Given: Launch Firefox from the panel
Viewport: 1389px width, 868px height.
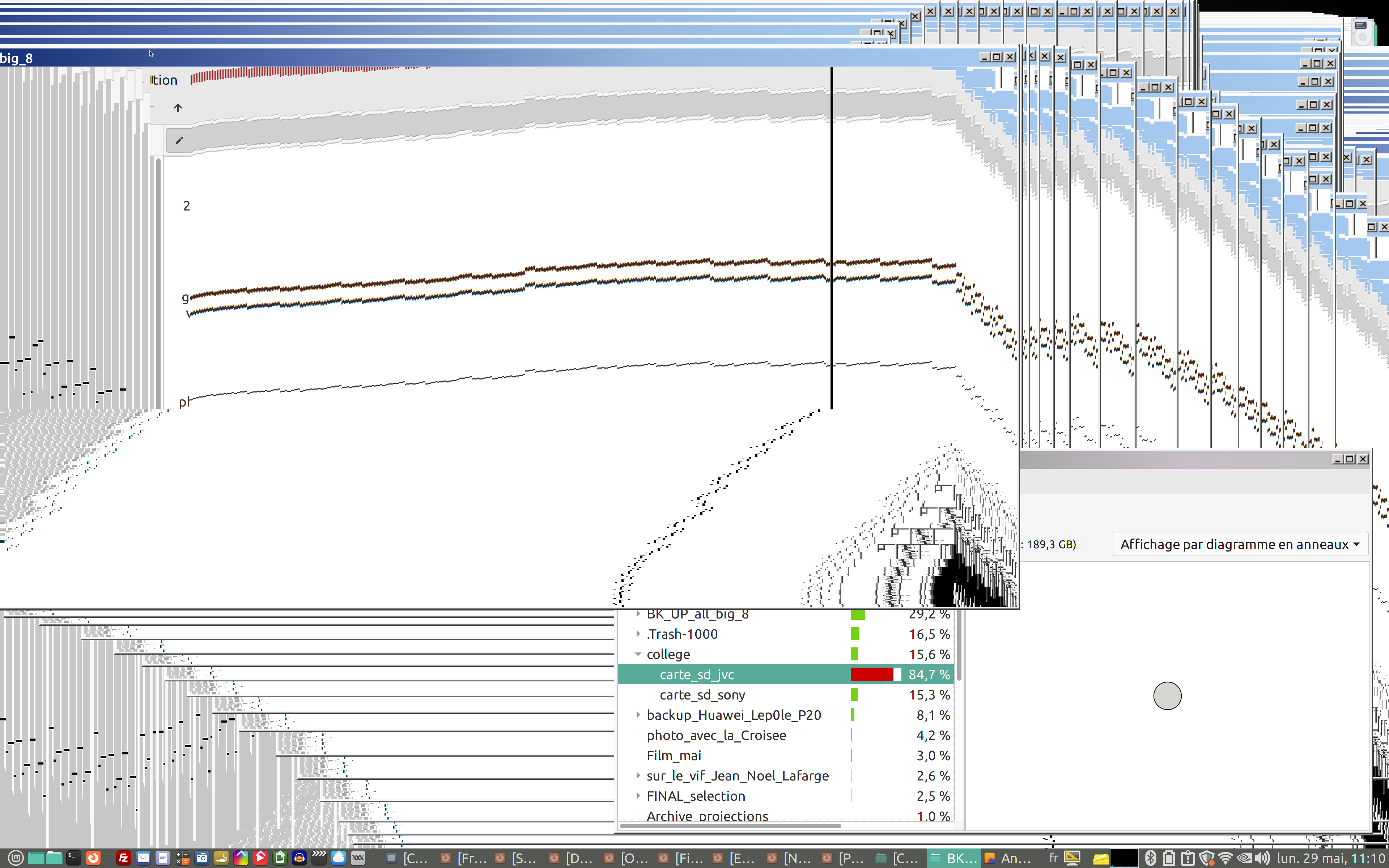Looking at the screenshot, I should tap(93, 858).
